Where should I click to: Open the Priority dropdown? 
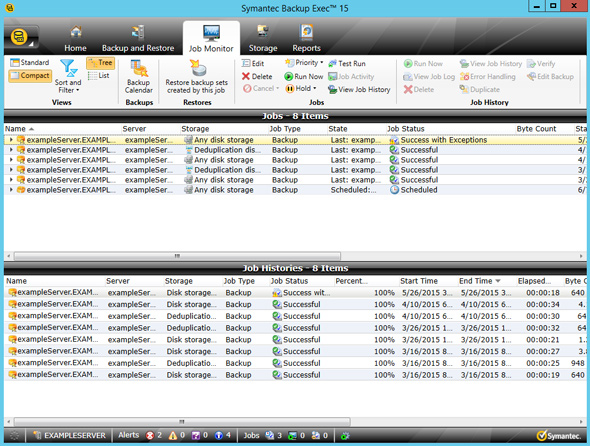click(304, 63)
